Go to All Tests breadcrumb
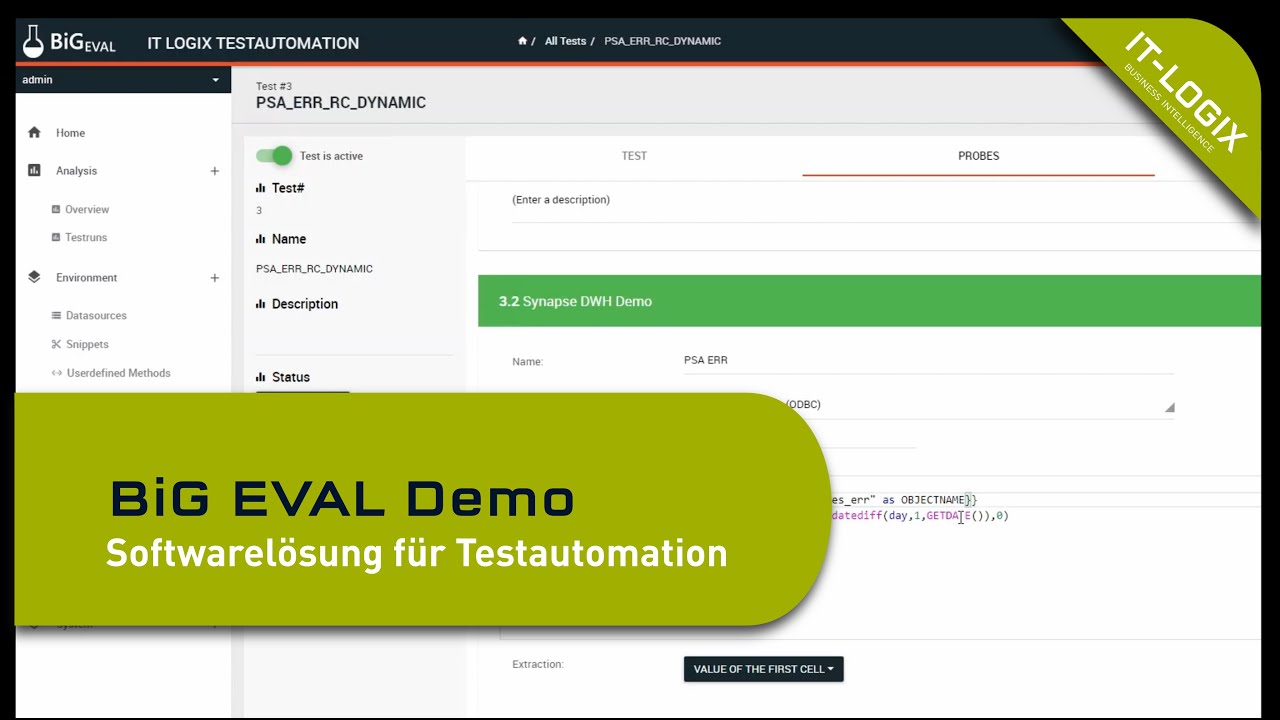The image size is (1280, 720). coord(565,41)
